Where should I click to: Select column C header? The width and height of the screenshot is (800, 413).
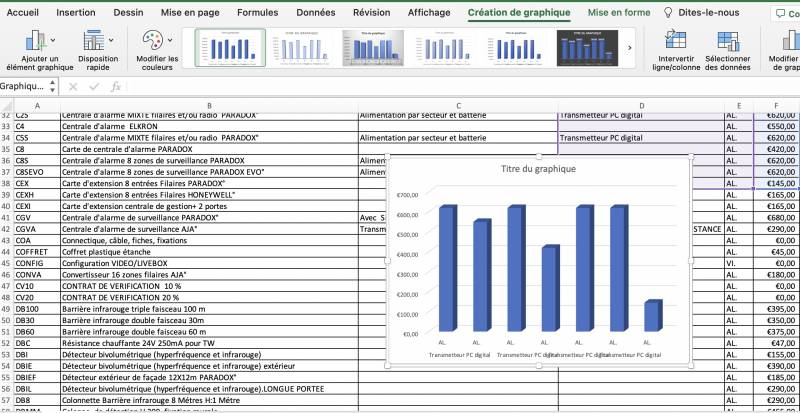[x=458, y=106]
